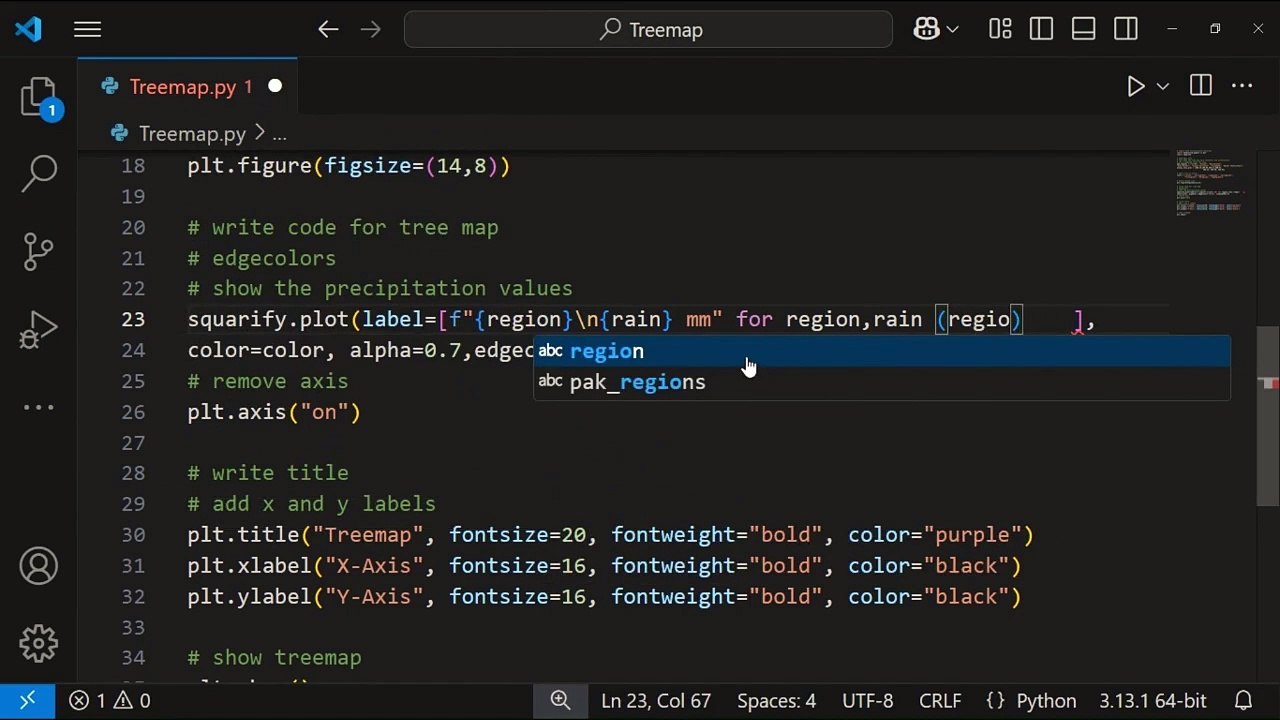Open the hamburger application menu
The width and height of the screenshot is (1280, 720).
88,30
